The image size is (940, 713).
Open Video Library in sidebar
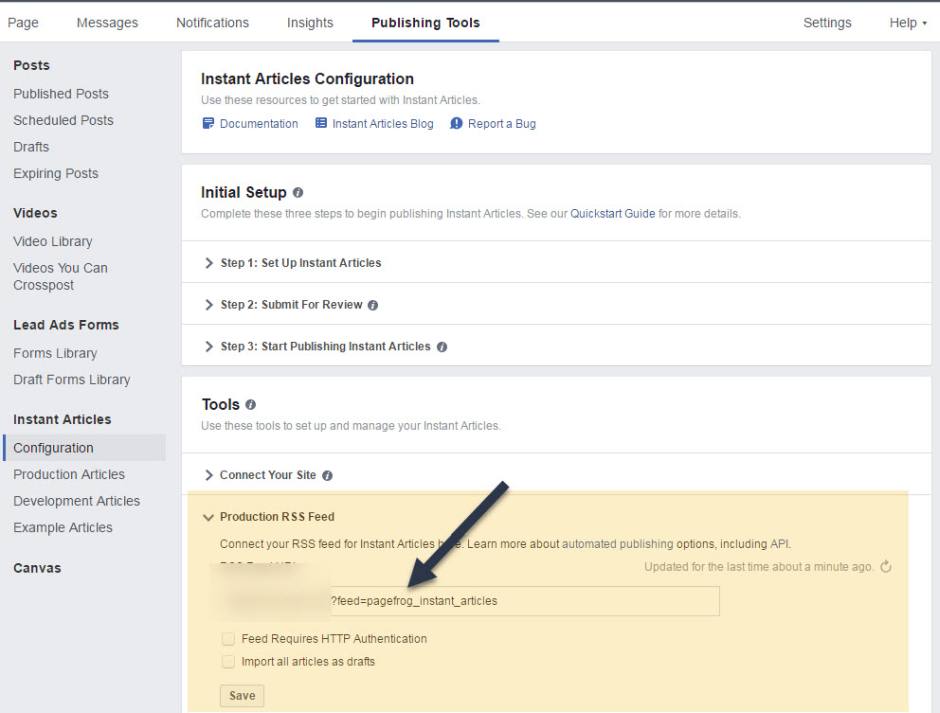point(53,242)
